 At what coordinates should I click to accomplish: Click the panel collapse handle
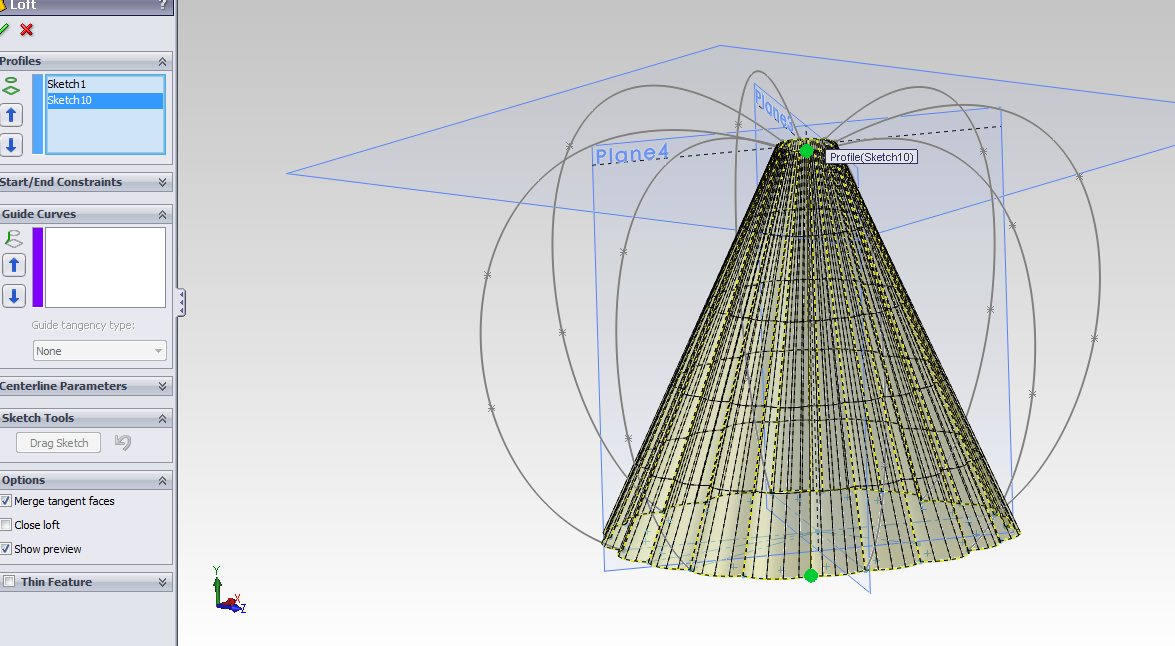(181, 303)
